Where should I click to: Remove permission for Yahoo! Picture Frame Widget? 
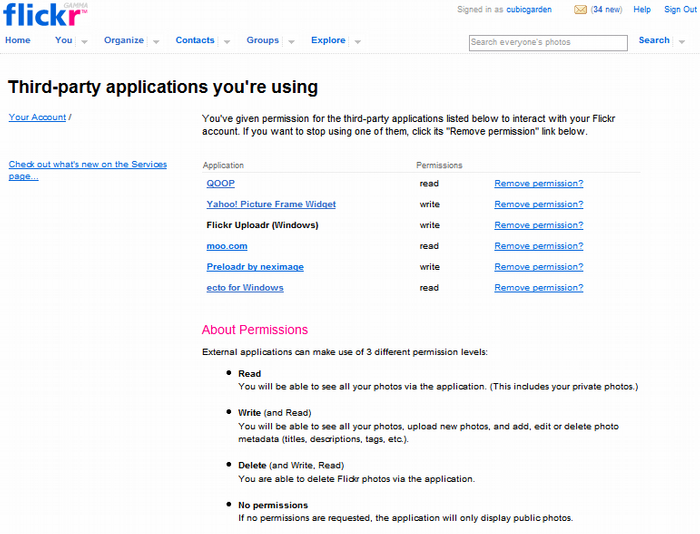[x=538, y=205]
